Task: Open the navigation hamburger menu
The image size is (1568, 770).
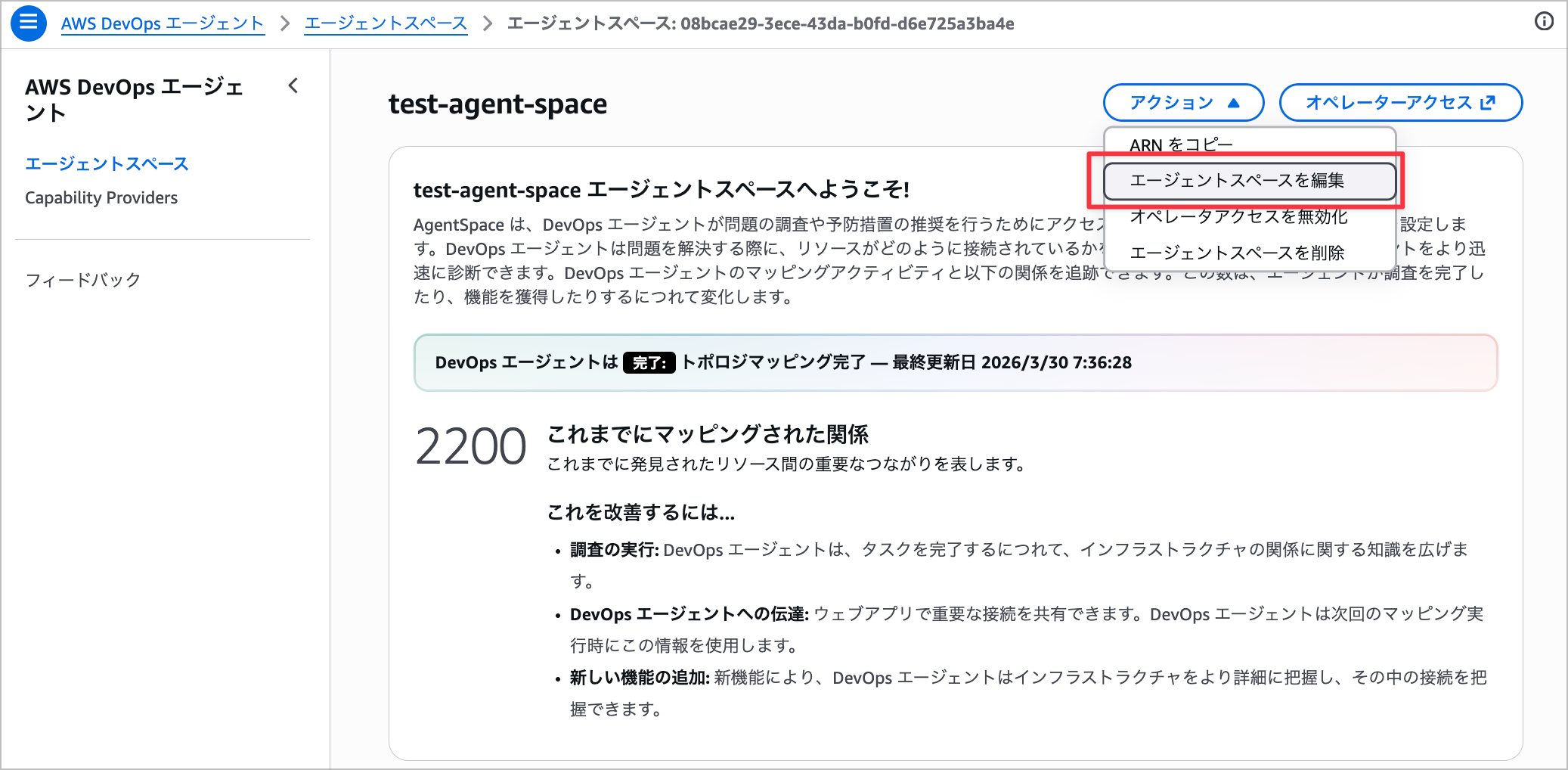Action: 28,23
